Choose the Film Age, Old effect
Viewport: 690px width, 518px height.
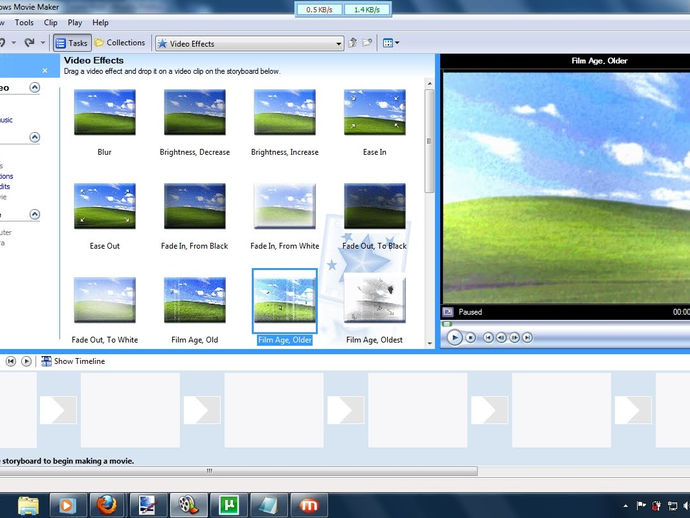pos(195,300)
